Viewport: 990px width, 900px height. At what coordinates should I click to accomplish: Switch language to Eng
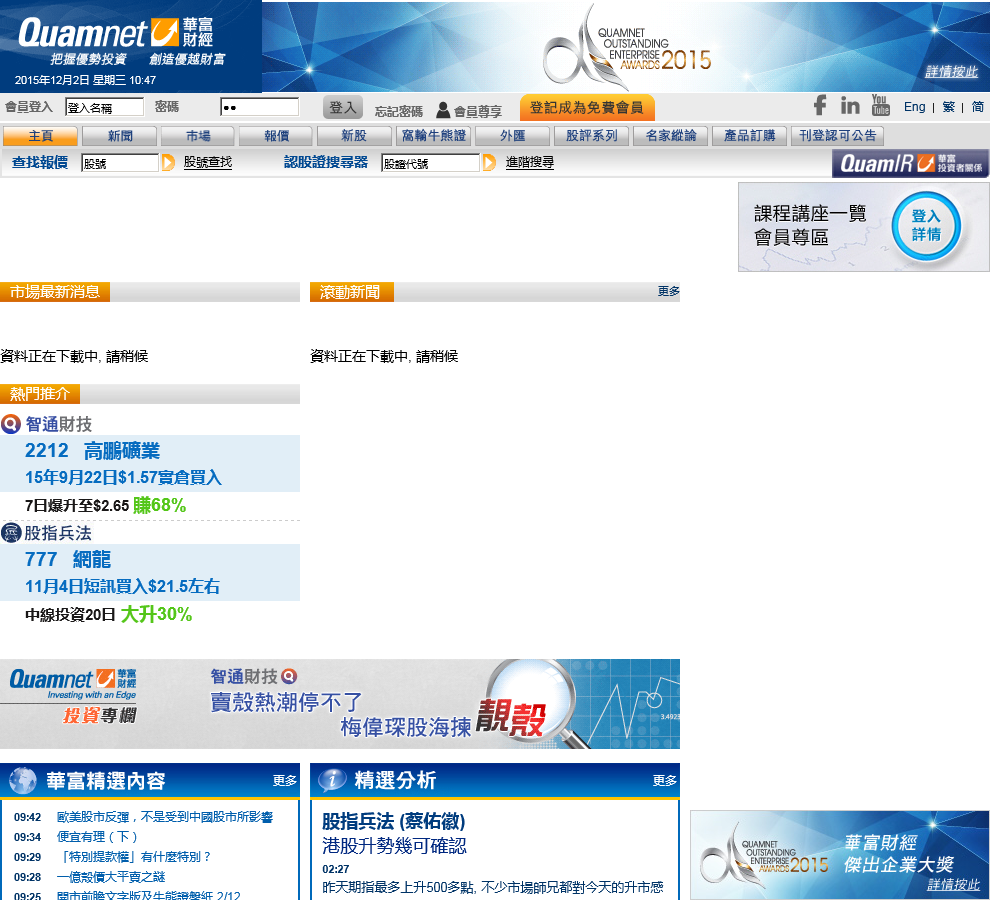coord(914,107)
